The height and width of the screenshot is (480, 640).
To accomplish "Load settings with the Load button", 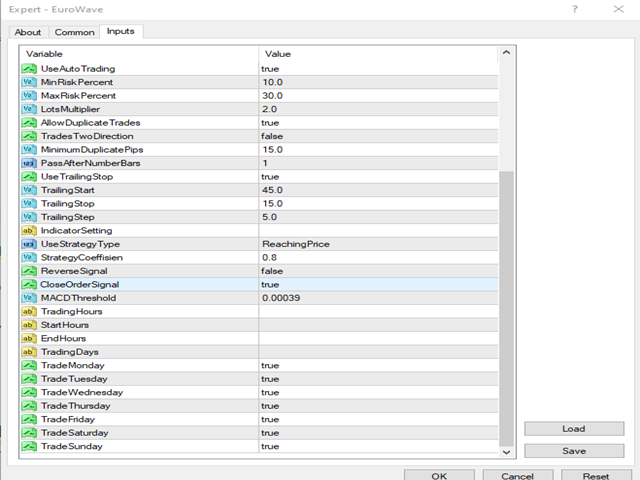I will [x=574, y=429].
